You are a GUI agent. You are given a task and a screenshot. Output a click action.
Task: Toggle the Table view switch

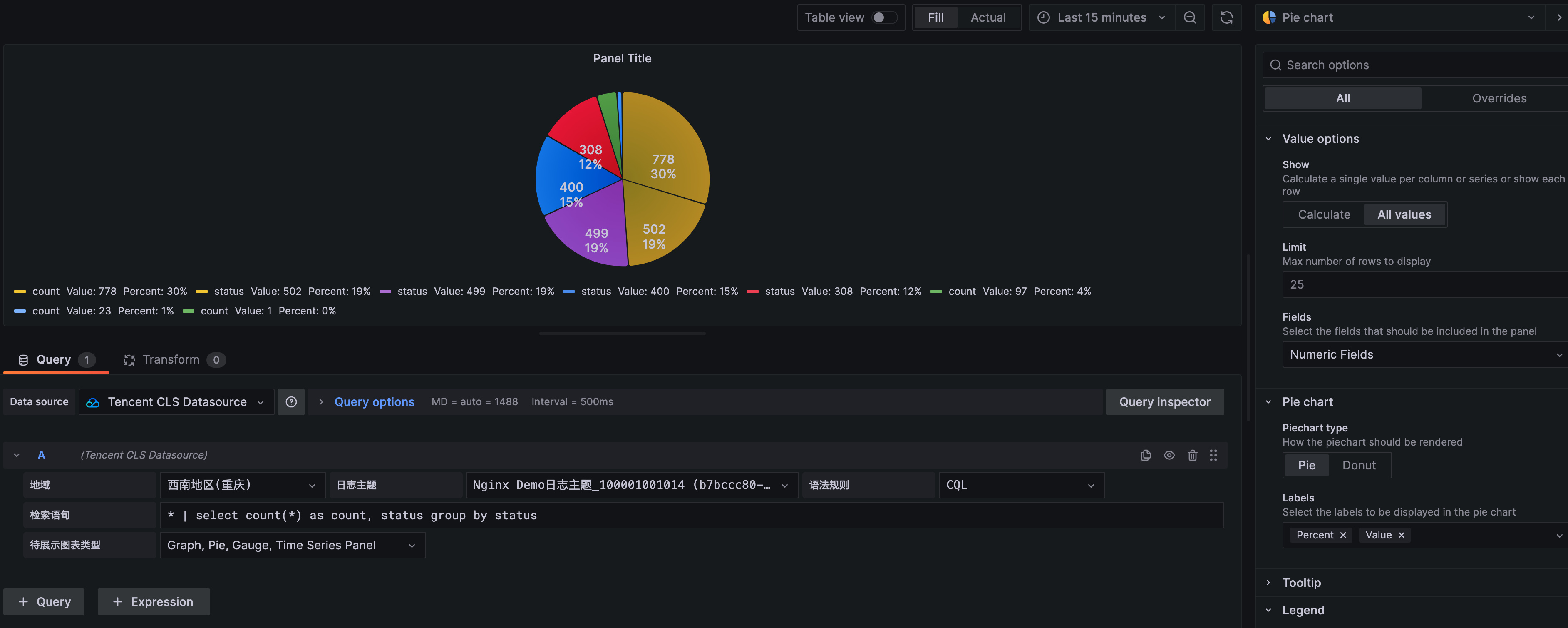884,17
